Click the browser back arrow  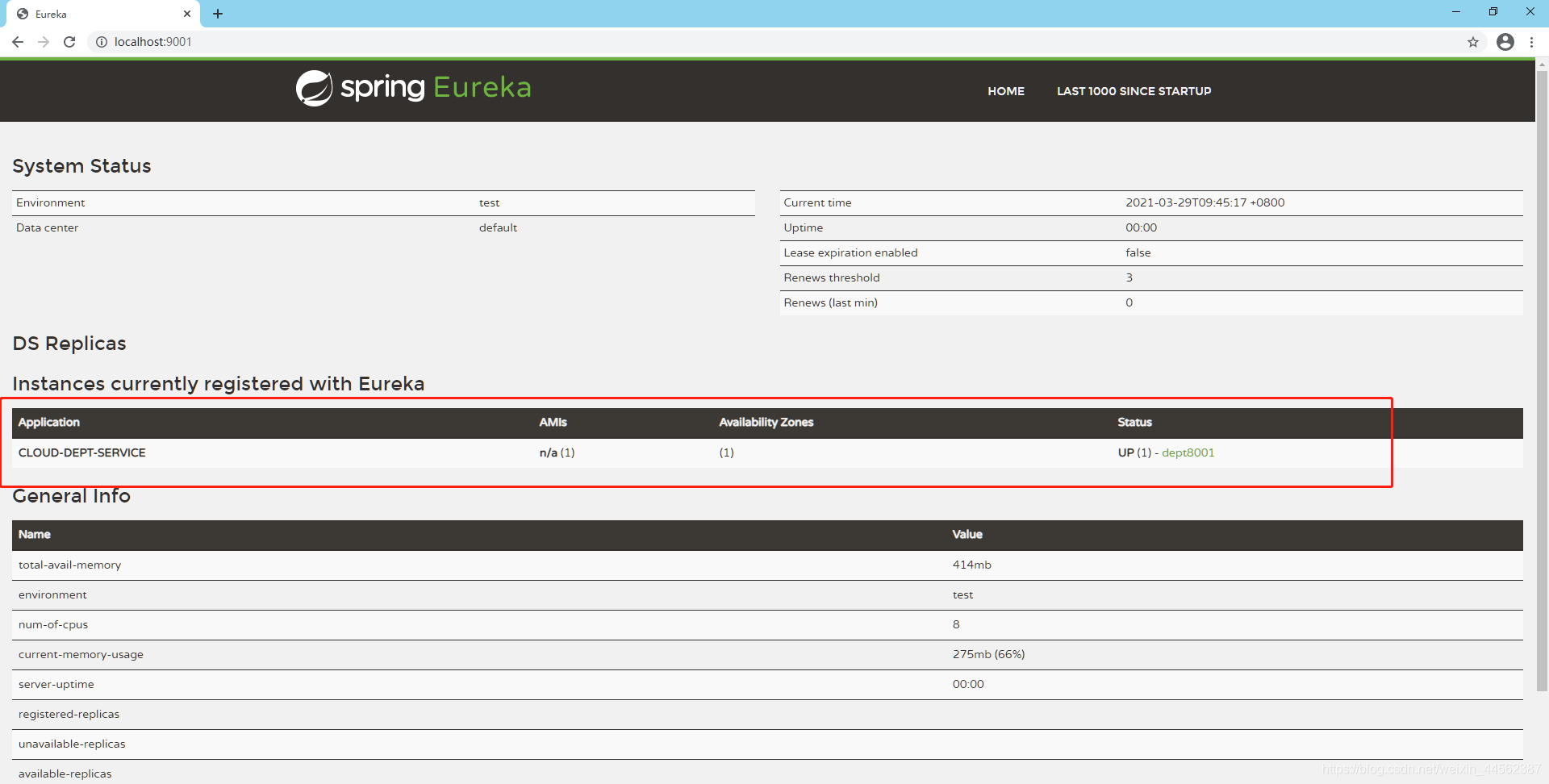(18, 42)
